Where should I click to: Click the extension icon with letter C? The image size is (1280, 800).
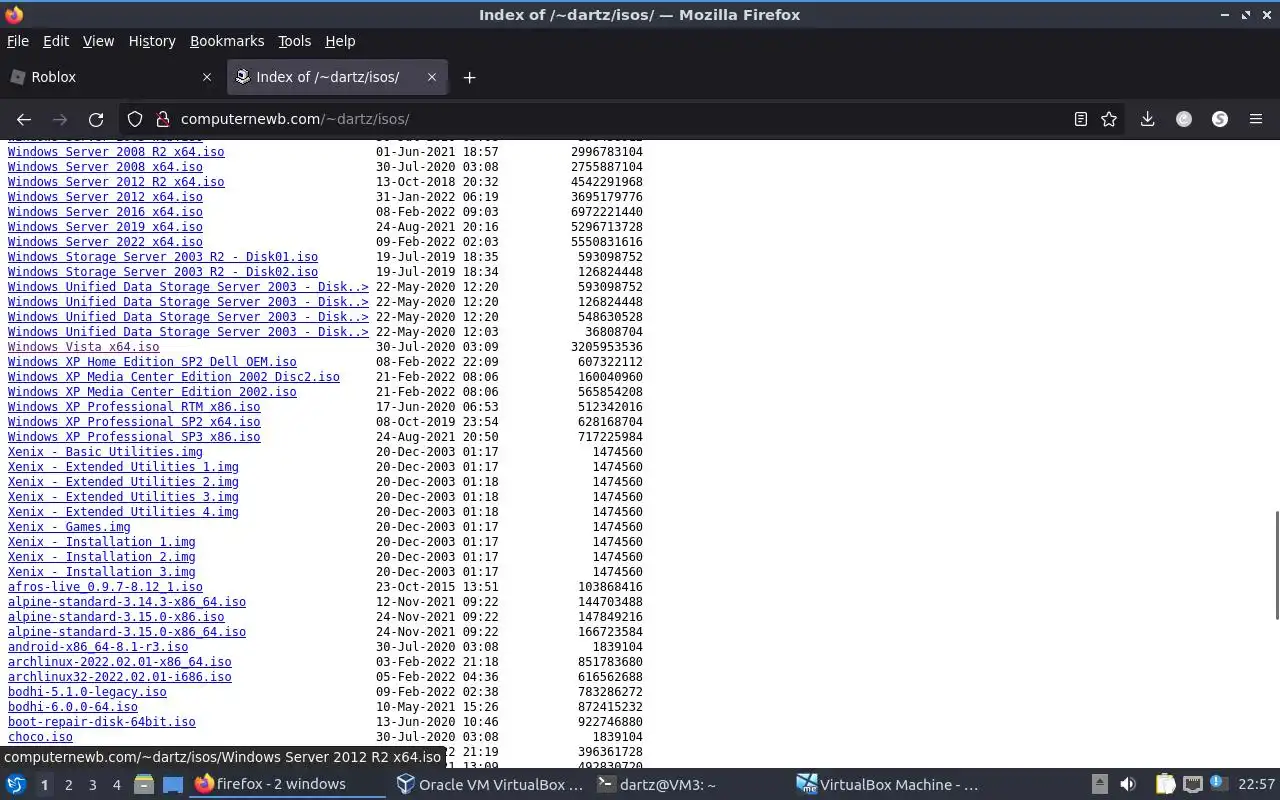pyautogui.click(x=1184, y=119)
